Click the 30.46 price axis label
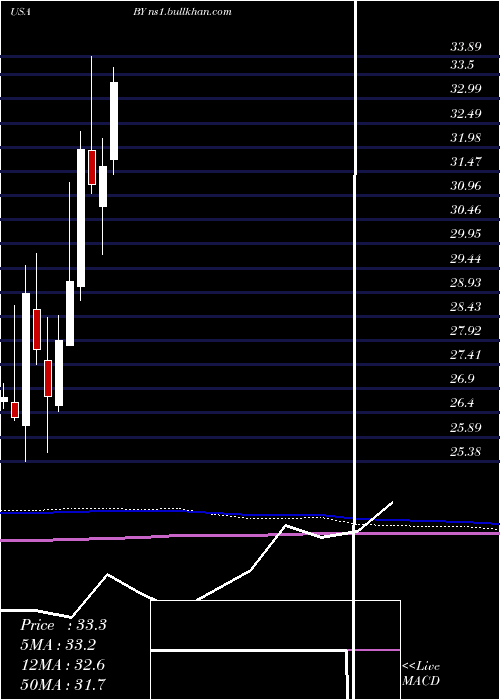Screen dimensions: 500x700 pyautogui.click(x=466, y=210)
